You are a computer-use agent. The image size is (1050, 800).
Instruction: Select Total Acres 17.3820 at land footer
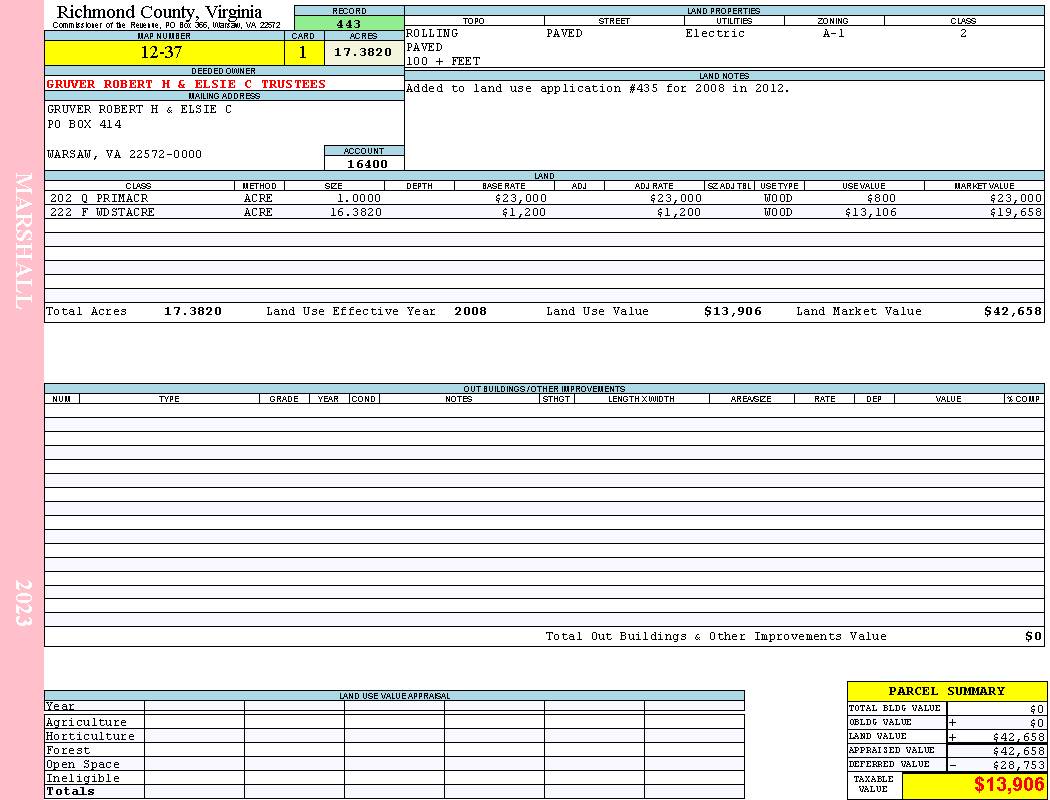pyautogui.click(x=193, y=311)
